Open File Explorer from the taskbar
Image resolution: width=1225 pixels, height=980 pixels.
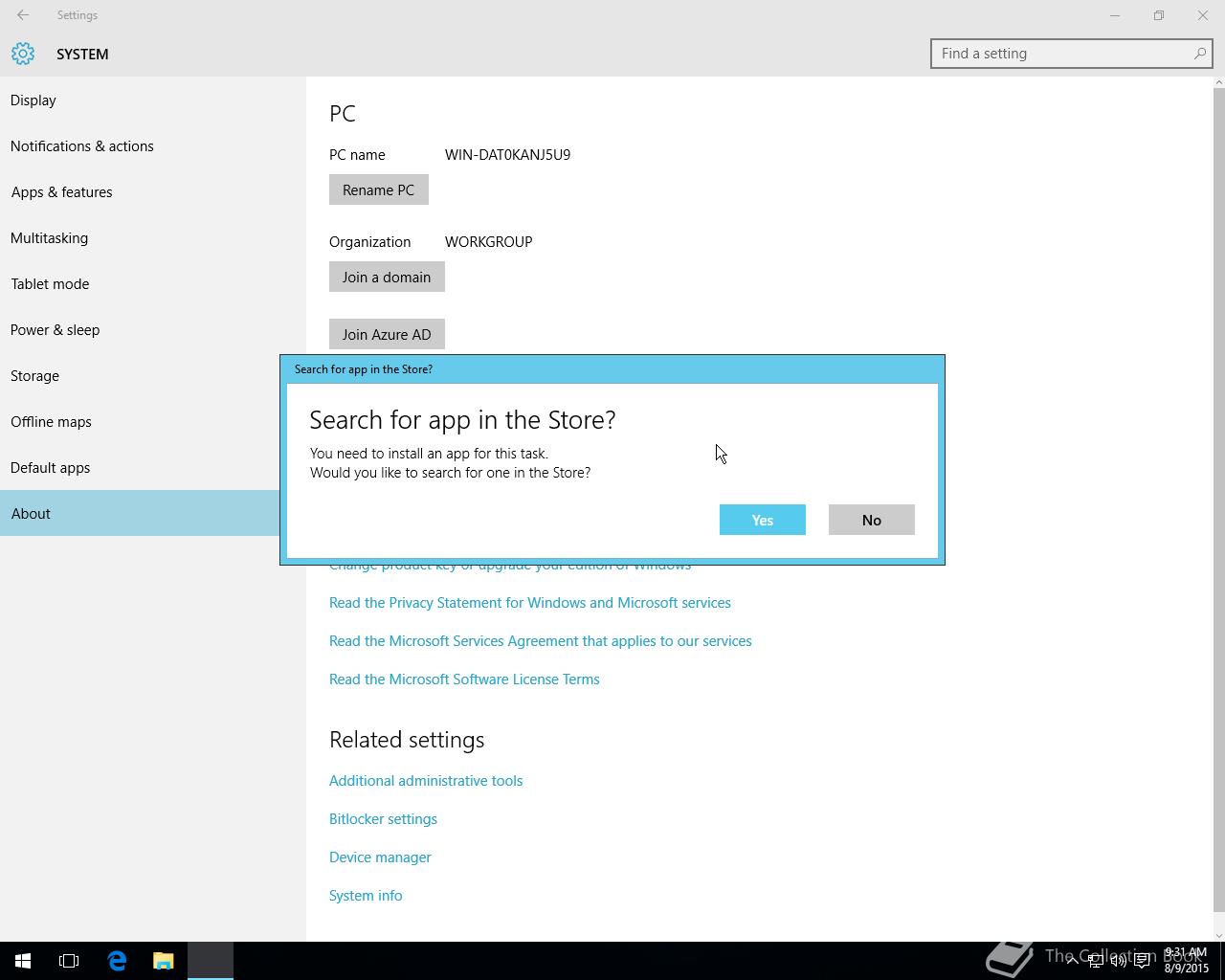tap(163, 961)
